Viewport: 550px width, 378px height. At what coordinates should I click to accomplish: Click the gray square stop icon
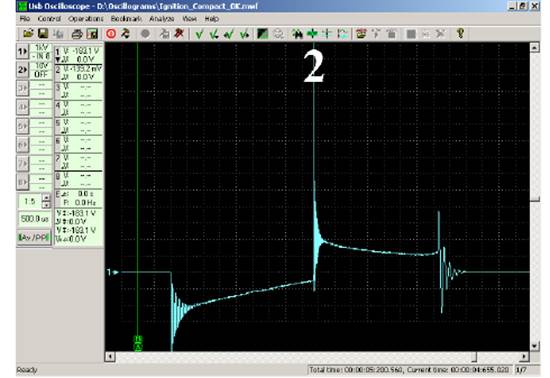411,34
